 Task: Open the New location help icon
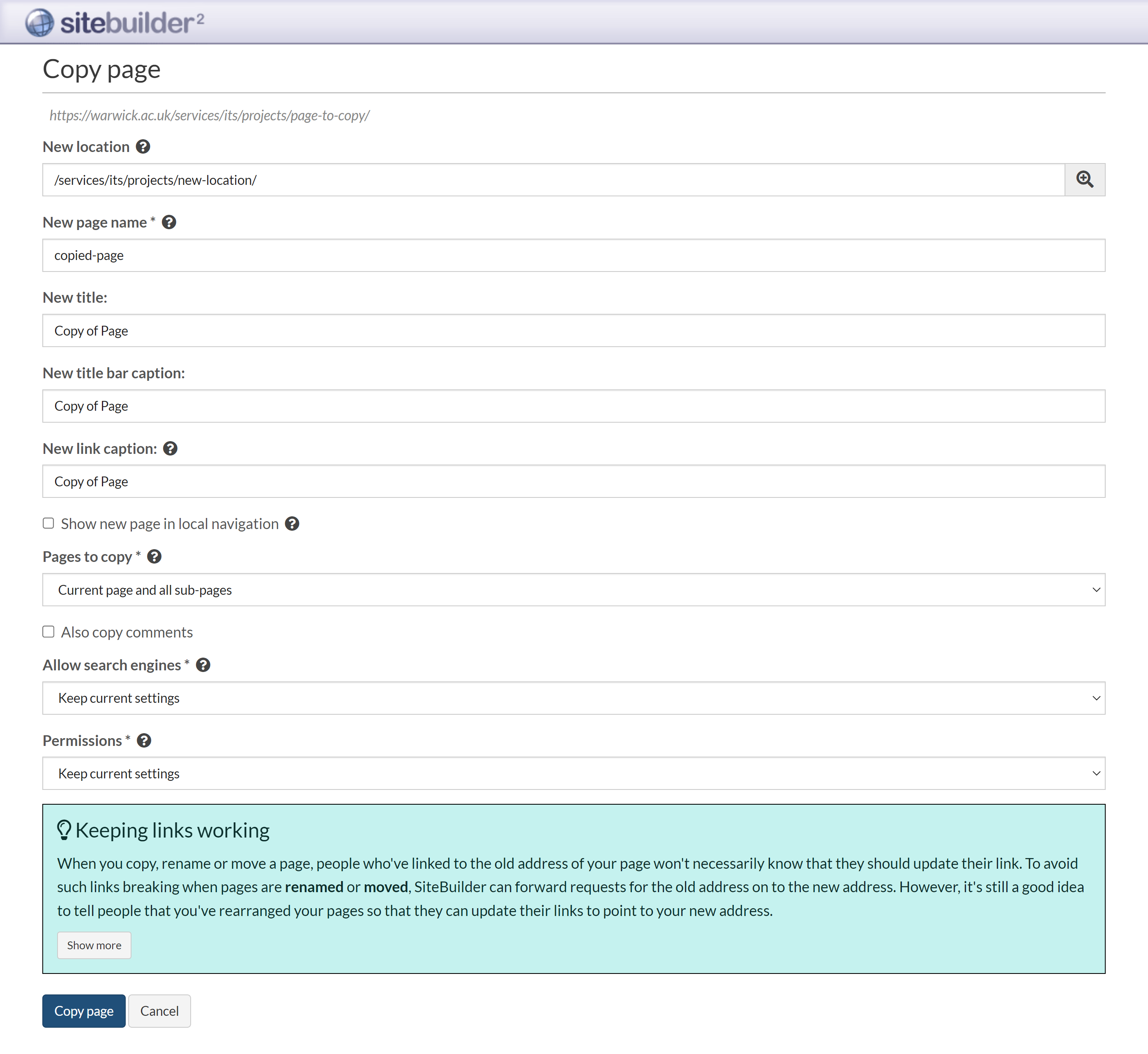(x=143, y=147)
